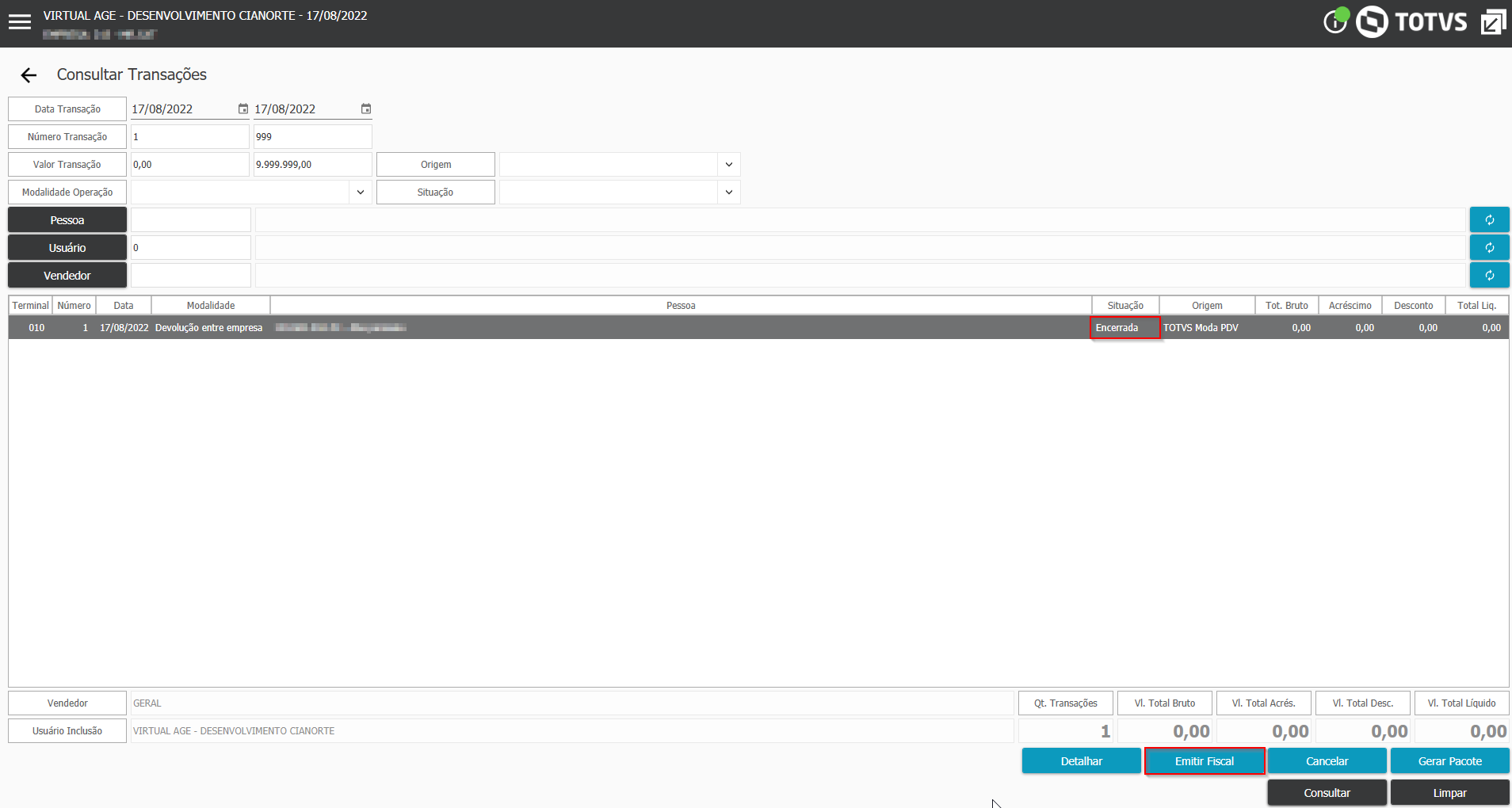This screenshot has width=1512, height=808.
Task: Click the Consultar button
Action: (1327, 793)
